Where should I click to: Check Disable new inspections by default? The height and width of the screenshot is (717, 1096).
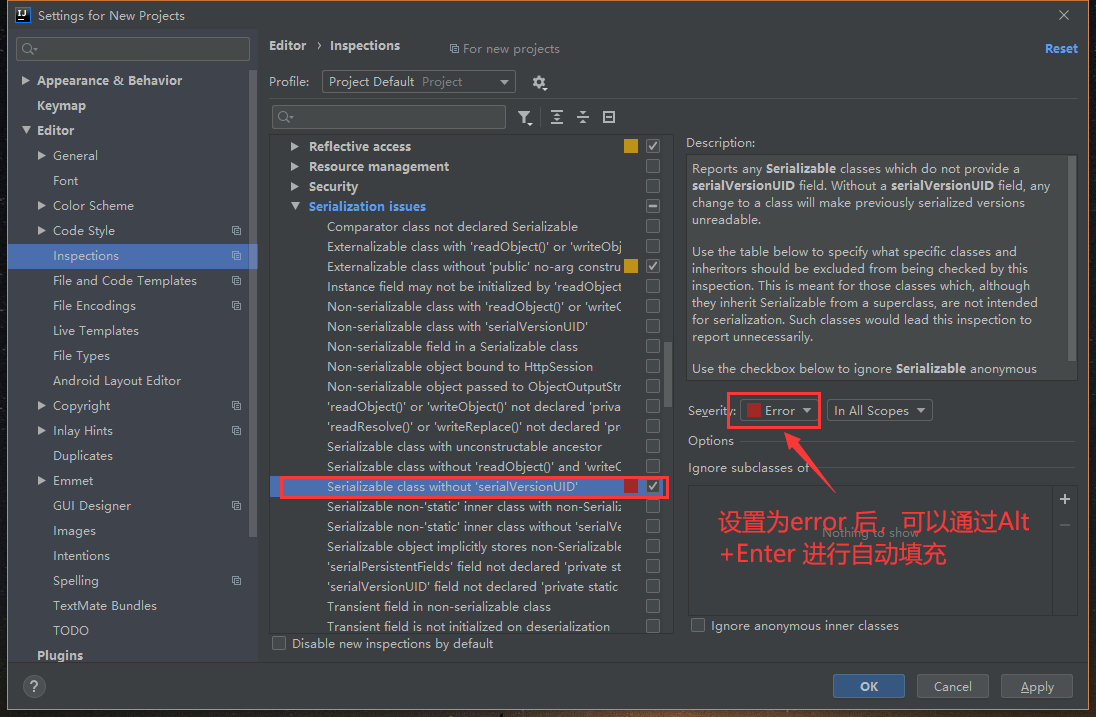[279, 644]
